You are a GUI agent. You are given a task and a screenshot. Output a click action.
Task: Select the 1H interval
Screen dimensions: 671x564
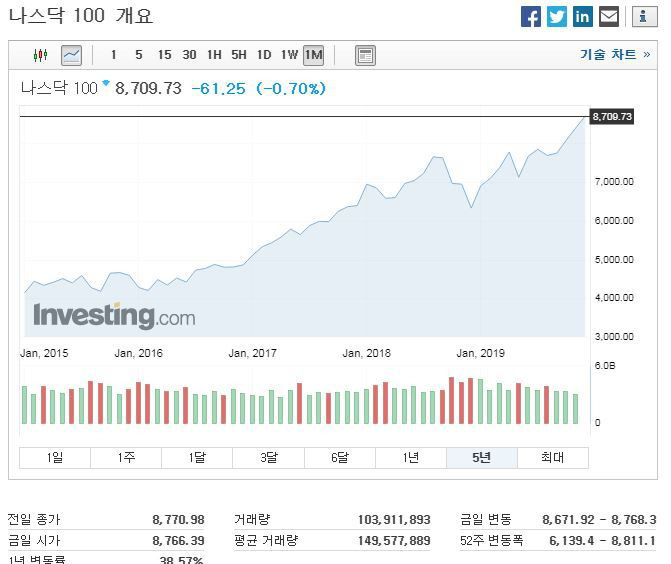[x=214, y=55]
